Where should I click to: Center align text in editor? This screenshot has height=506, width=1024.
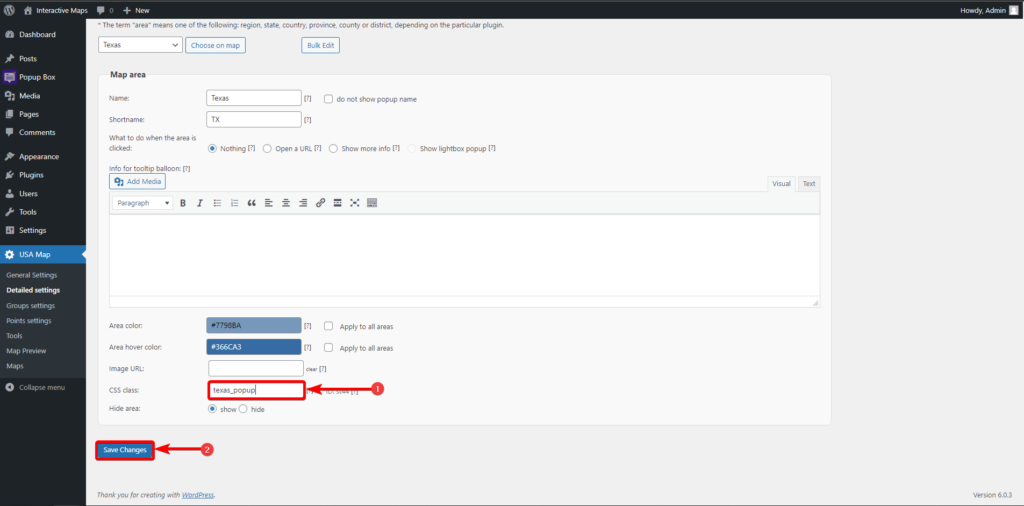[286, 203]
